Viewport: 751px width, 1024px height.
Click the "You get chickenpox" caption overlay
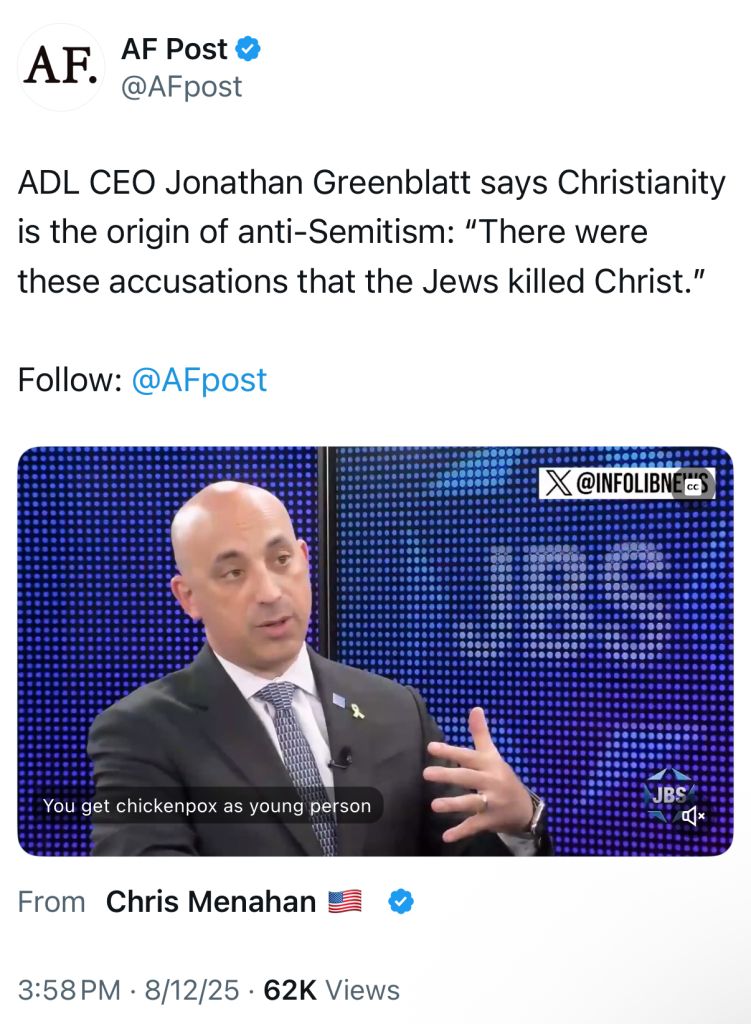coord(207,806)
